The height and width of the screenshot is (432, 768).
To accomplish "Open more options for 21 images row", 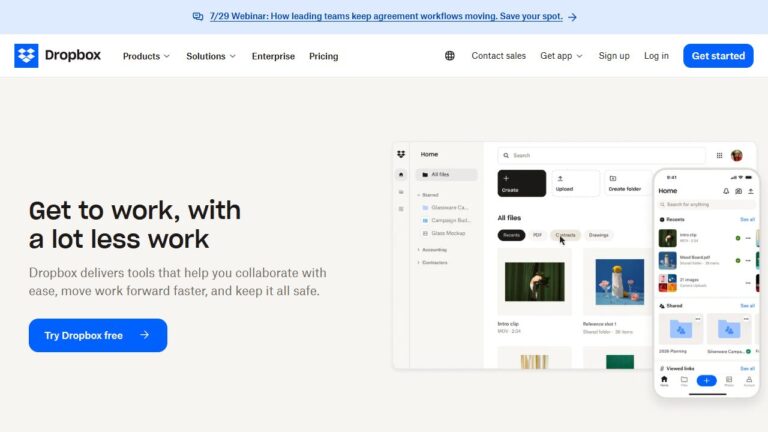I will 748,283.
